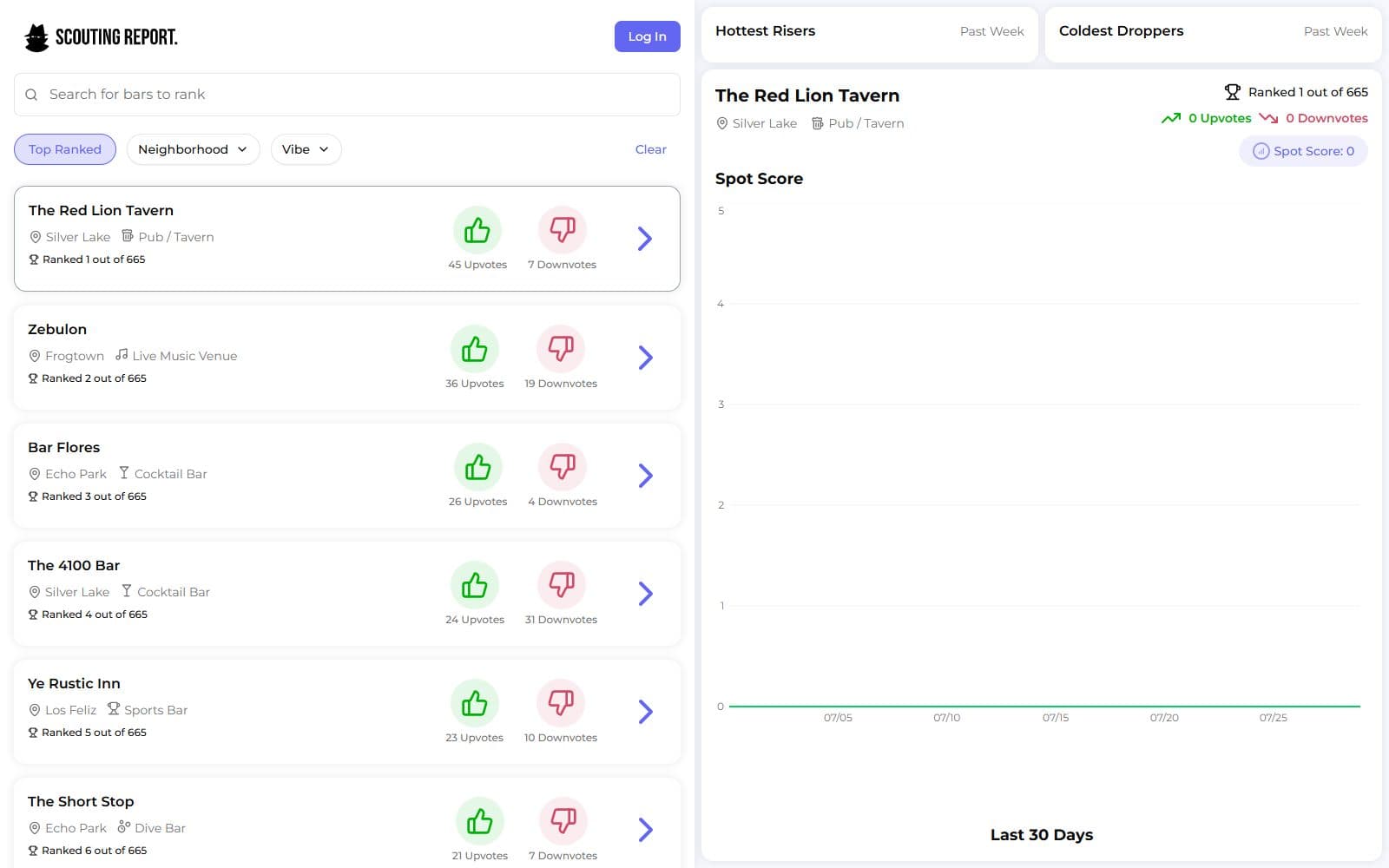Click the 07/15 chart date label
The width and height of the screenshot is (1389, 868).
(x=1056, y=718)
